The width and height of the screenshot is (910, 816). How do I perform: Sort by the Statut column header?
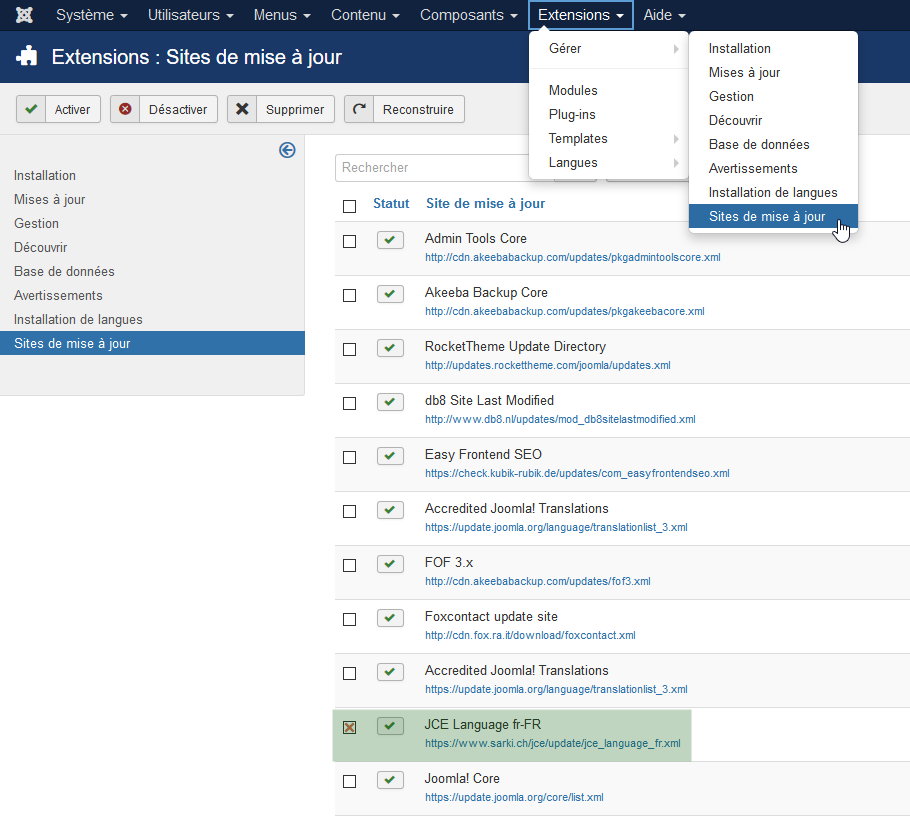[x=391, y=204]
